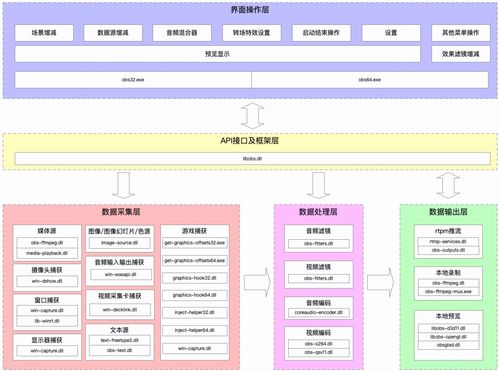Click the 效果滤镜增减 box
The image size is (499, 371).
pos(461,54)
